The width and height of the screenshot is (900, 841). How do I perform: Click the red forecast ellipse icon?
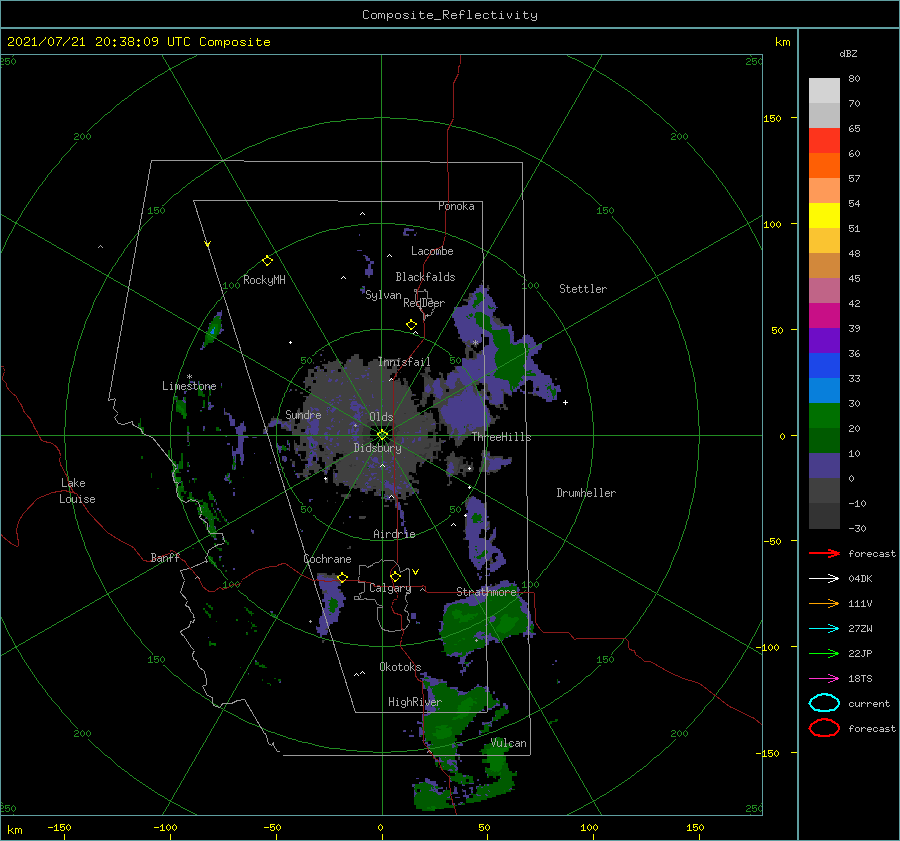point(824,728)
